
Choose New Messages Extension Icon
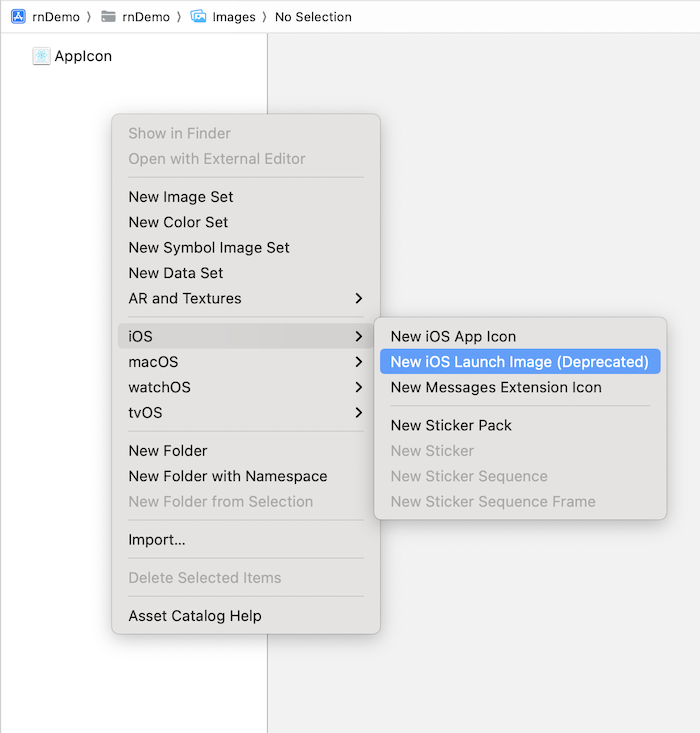496,388
